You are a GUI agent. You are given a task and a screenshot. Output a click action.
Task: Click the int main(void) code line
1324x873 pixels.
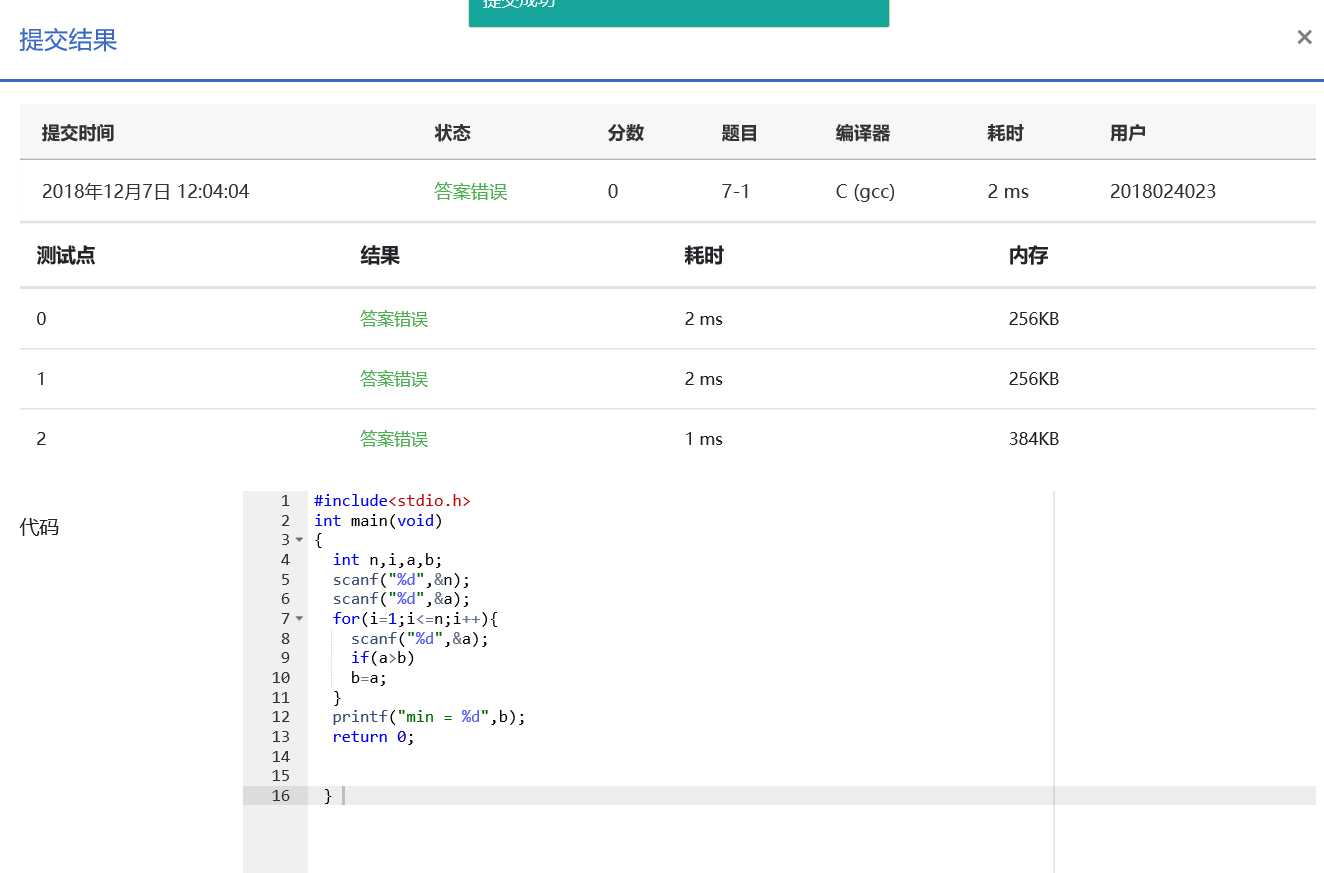pos(378,521)
